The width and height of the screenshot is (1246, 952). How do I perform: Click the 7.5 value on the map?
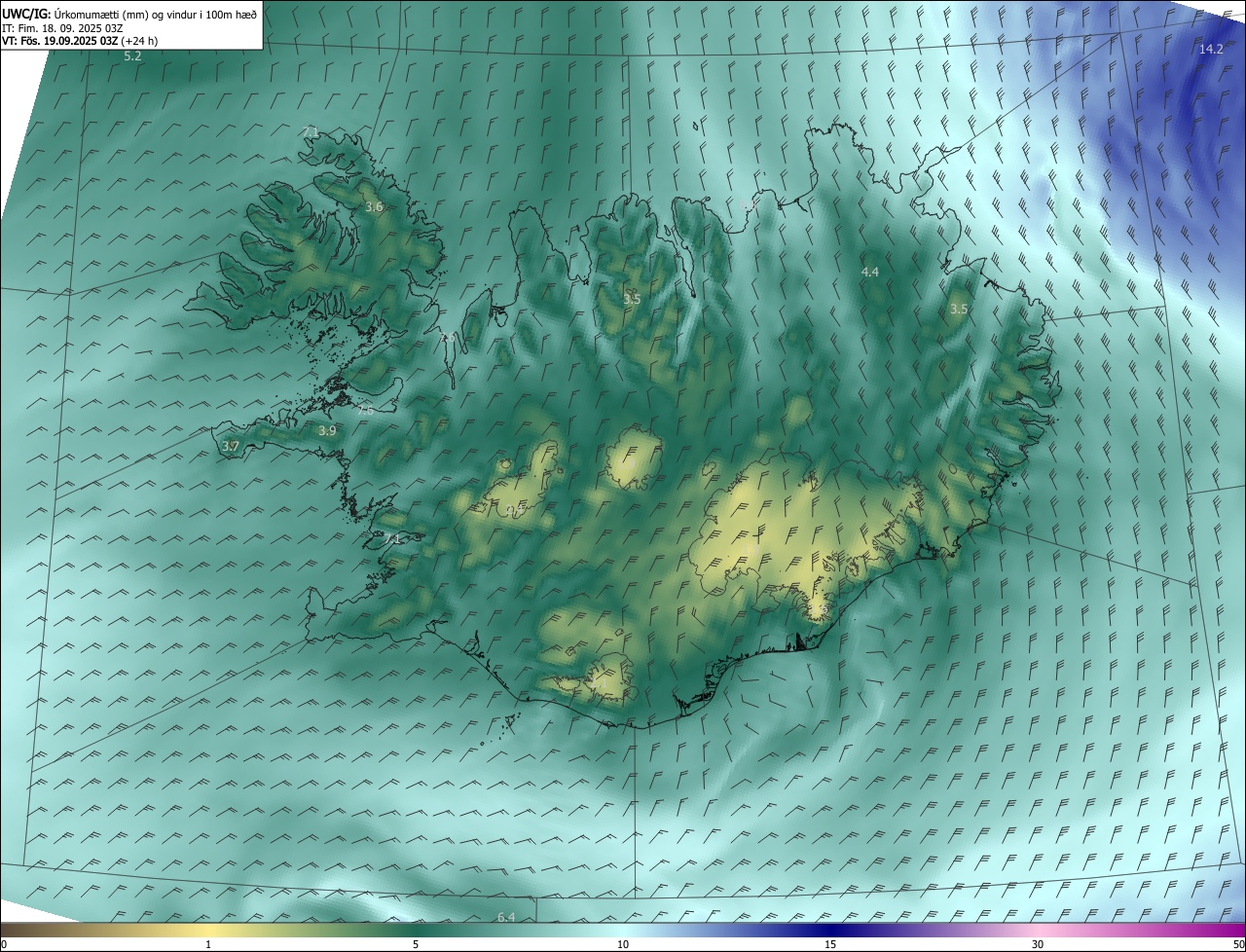(x=365, y=411)
